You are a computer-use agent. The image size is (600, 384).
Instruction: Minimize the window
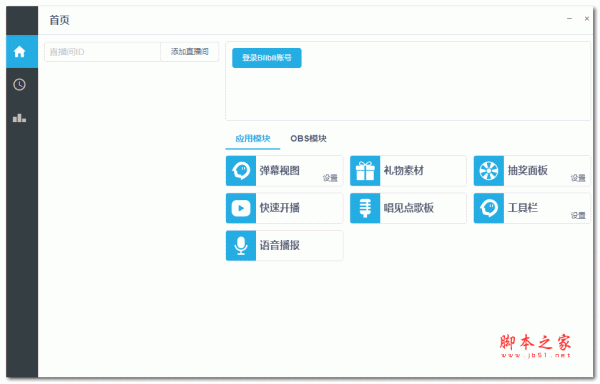click(569, 18)
